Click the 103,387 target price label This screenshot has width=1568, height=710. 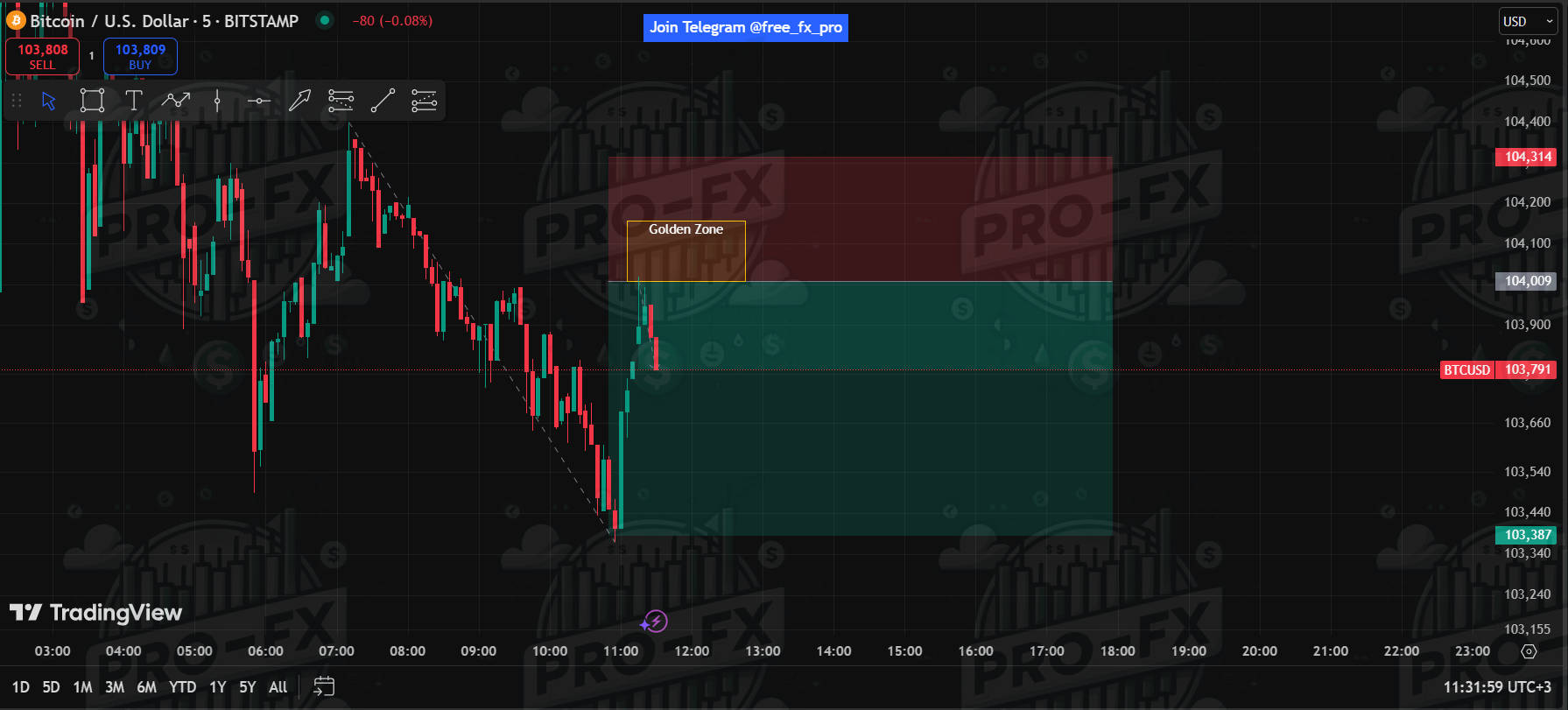1526,535
